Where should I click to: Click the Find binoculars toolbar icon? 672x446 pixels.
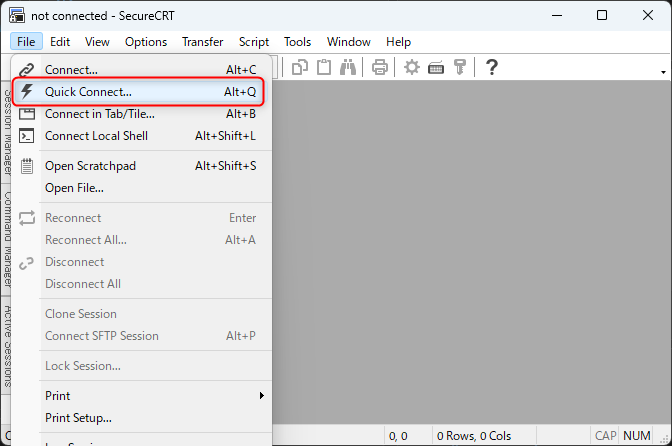coord(348,67)
